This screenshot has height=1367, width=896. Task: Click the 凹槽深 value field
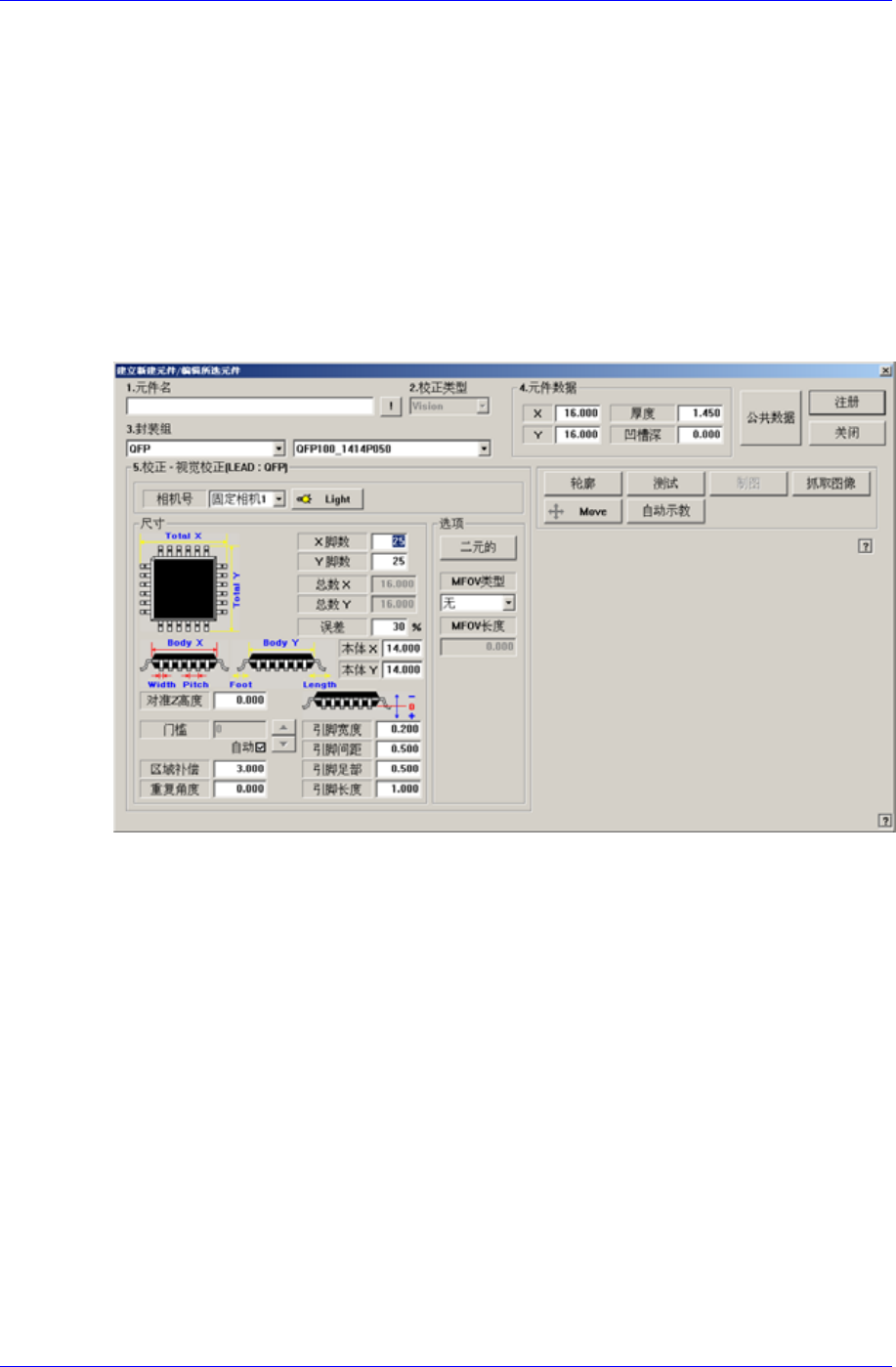[x=701, y=435]
